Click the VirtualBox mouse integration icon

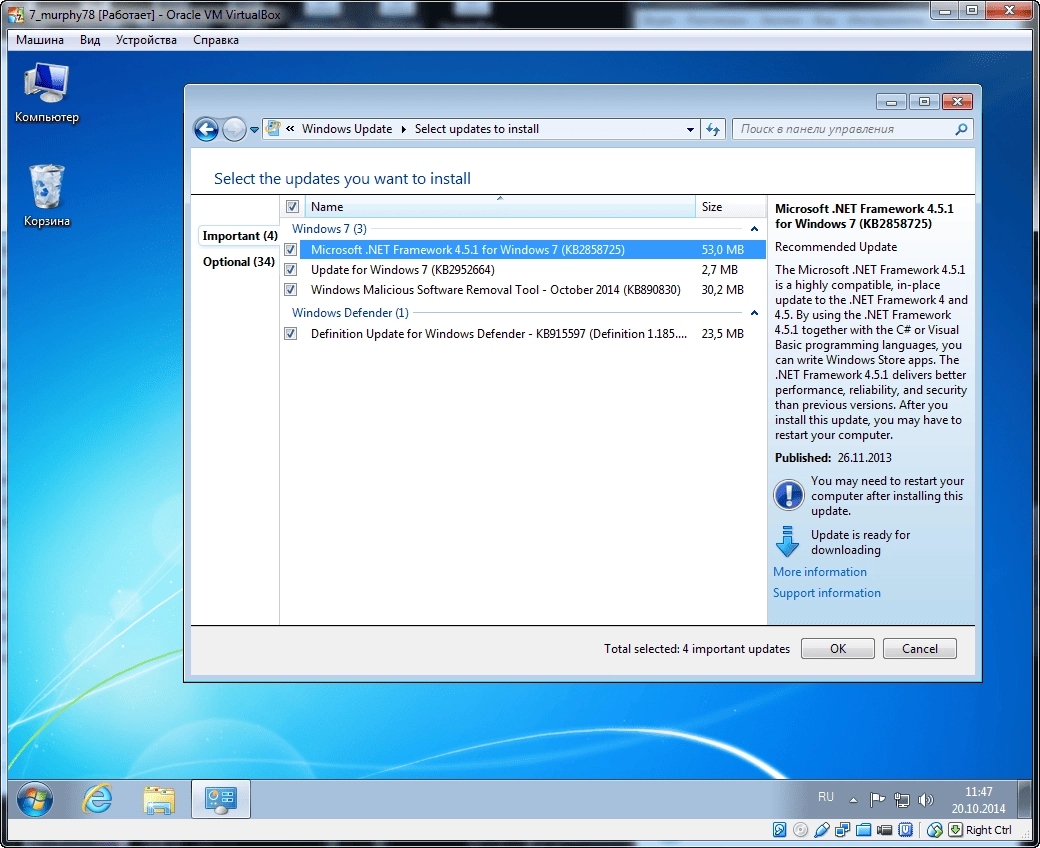tap(935, 829)
